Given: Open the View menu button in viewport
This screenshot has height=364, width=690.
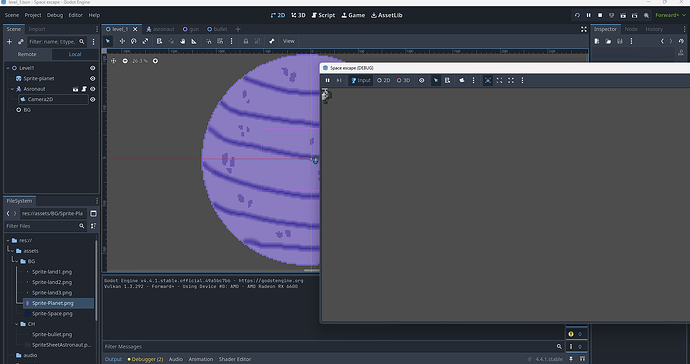Looking at the screenshot, I should (x=289, y=41).
